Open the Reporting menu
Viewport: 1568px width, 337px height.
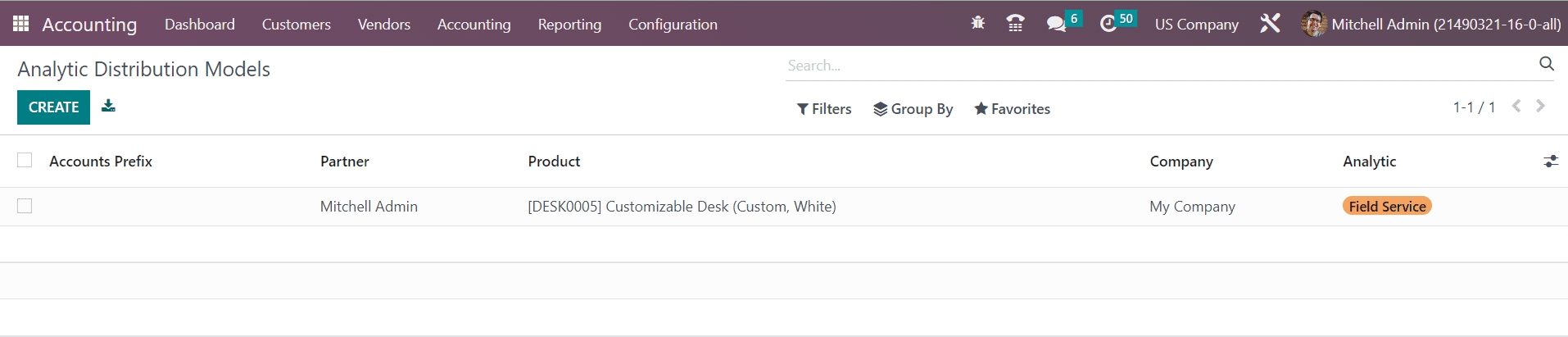569,25
